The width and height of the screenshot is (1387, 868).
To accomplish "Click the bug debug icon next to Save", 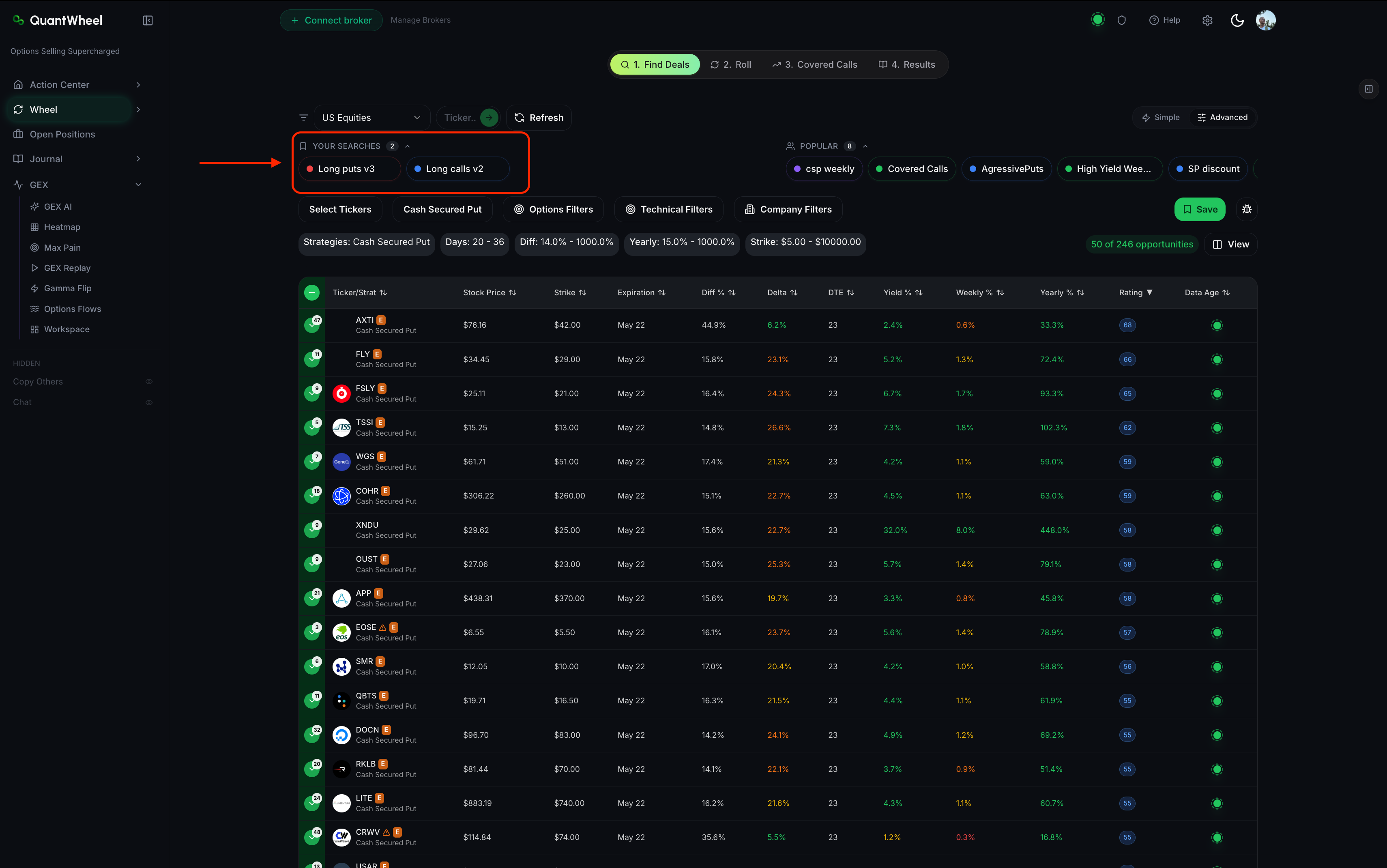I will (x=1246, y=210).
